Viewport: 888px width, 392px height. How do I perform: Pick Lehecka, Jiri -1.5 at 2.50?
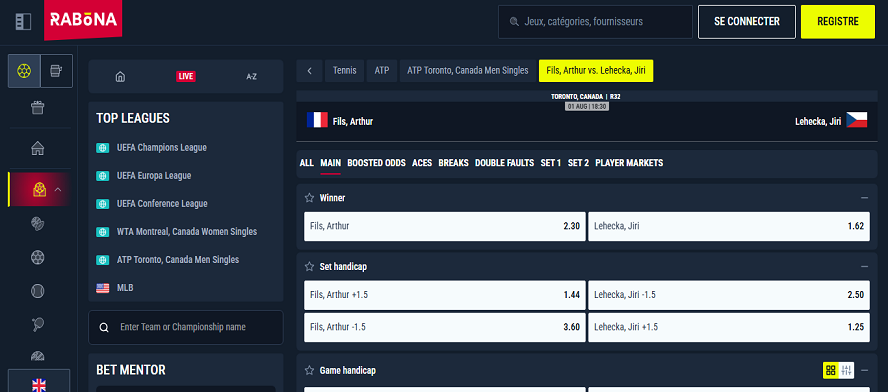coord(729,295)
